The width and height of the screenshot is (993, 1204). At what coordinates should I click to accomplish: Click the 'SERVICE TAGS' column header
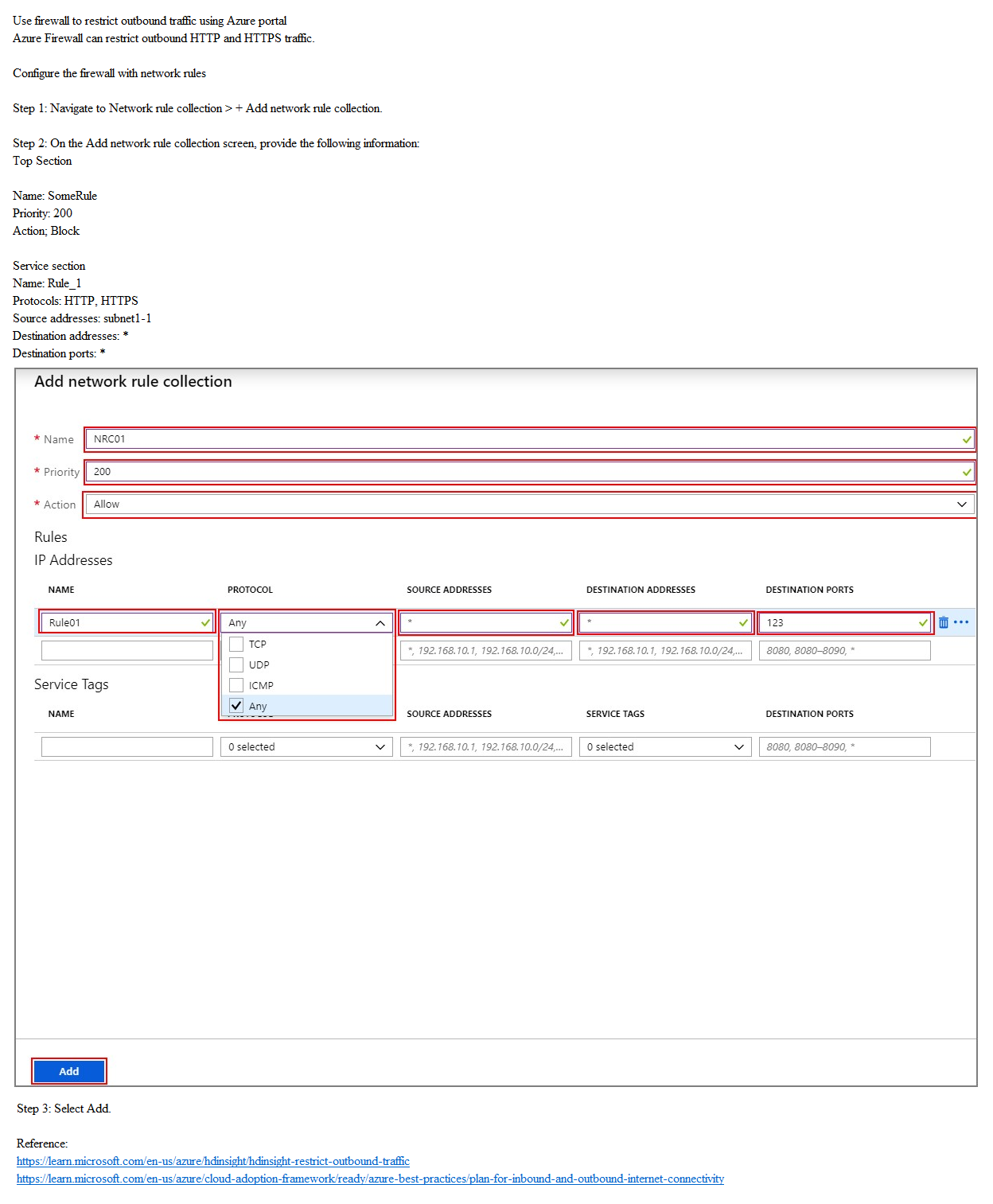click(x=615, y=714)
